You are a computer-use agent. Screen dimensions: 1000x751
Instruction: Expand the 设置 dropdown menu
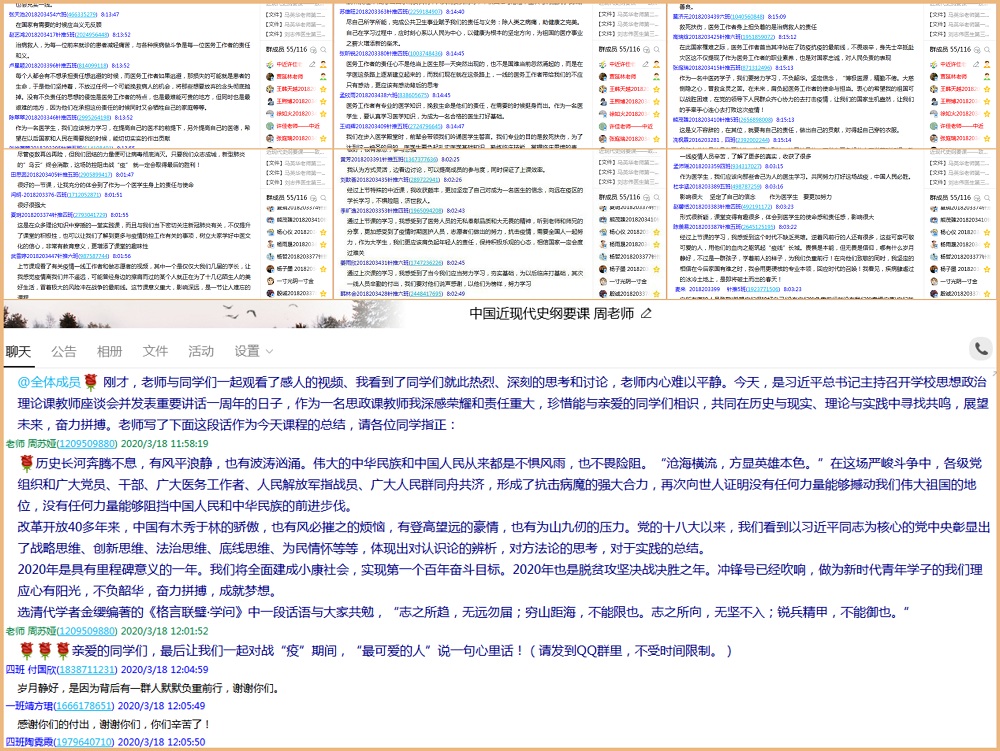253,351
